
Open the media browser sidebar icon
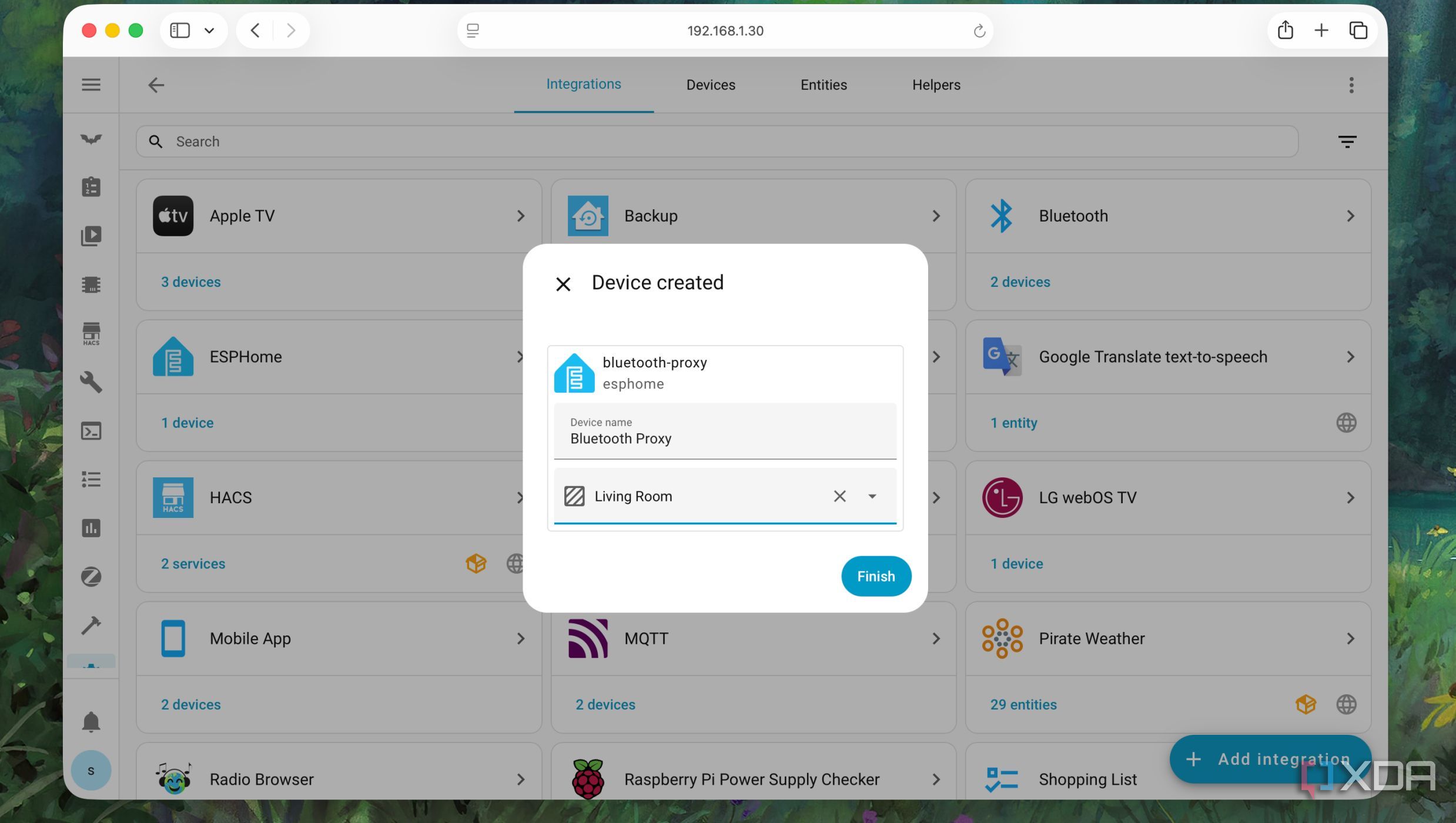pyautogui.click(x=91, y=236)
